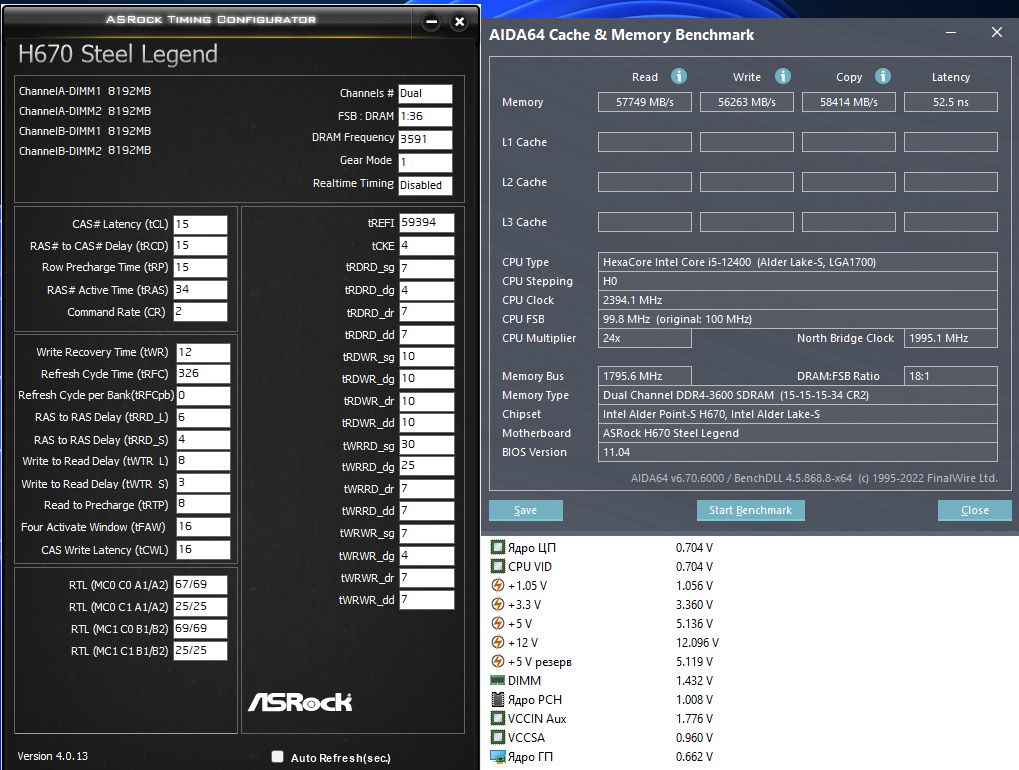Click the BIOS Version 11.04 field
The height and width of the screenshot is (770, 1019).
tap(797, 452)
